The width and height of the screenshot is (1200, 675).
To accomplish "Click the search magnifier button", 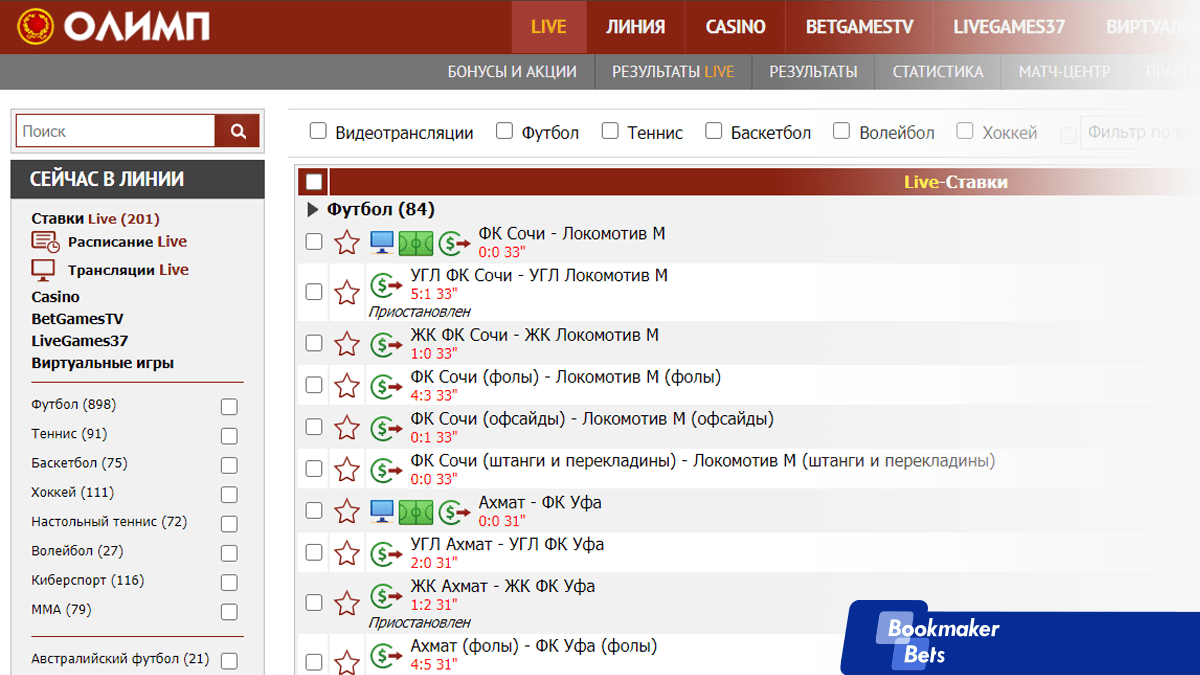I will pyautogui.click(x=238, y=131).
